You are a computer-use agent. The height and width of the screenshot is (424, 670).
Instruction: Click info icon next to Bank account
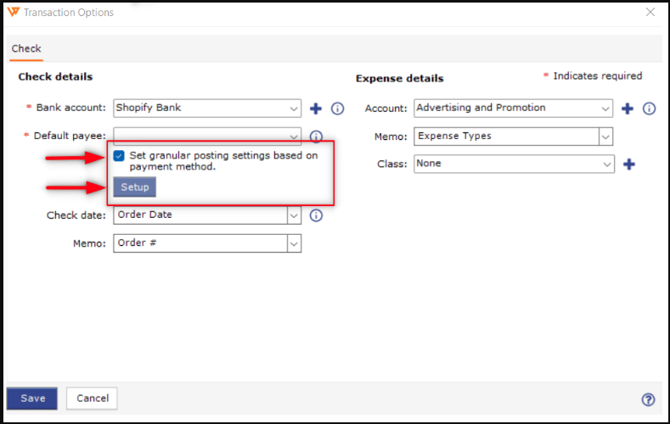click(337, 108)
